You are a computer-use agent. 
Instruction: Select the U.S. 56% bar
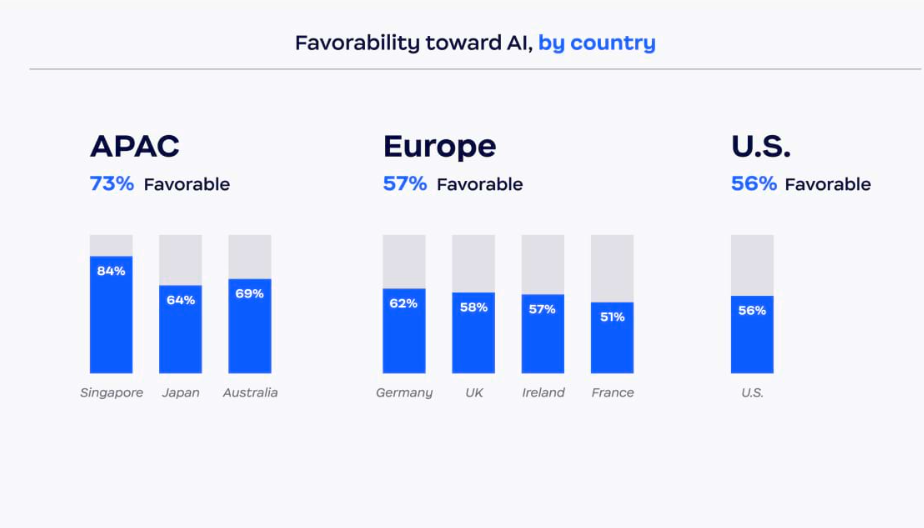(x=752, y=335)
